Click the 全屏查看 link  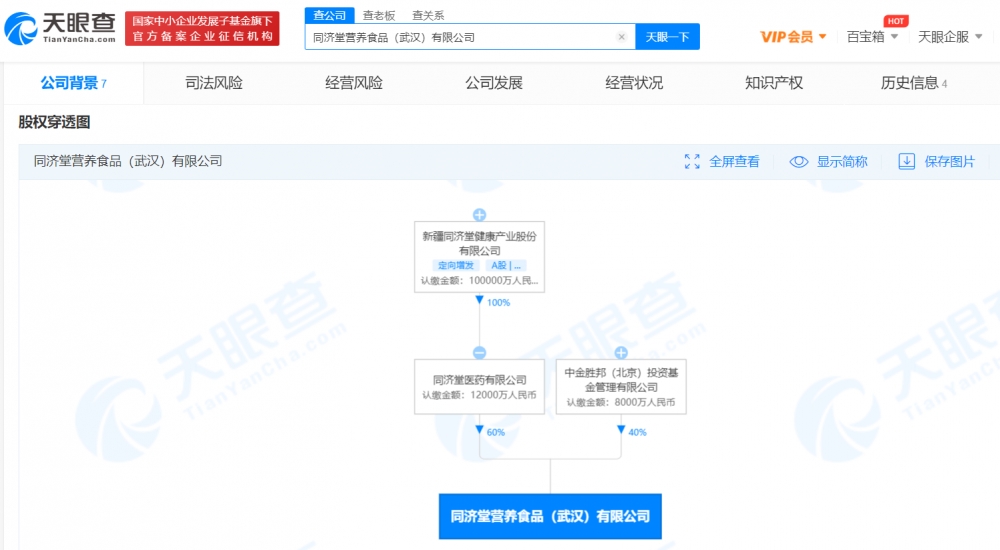tap(734, 161)
